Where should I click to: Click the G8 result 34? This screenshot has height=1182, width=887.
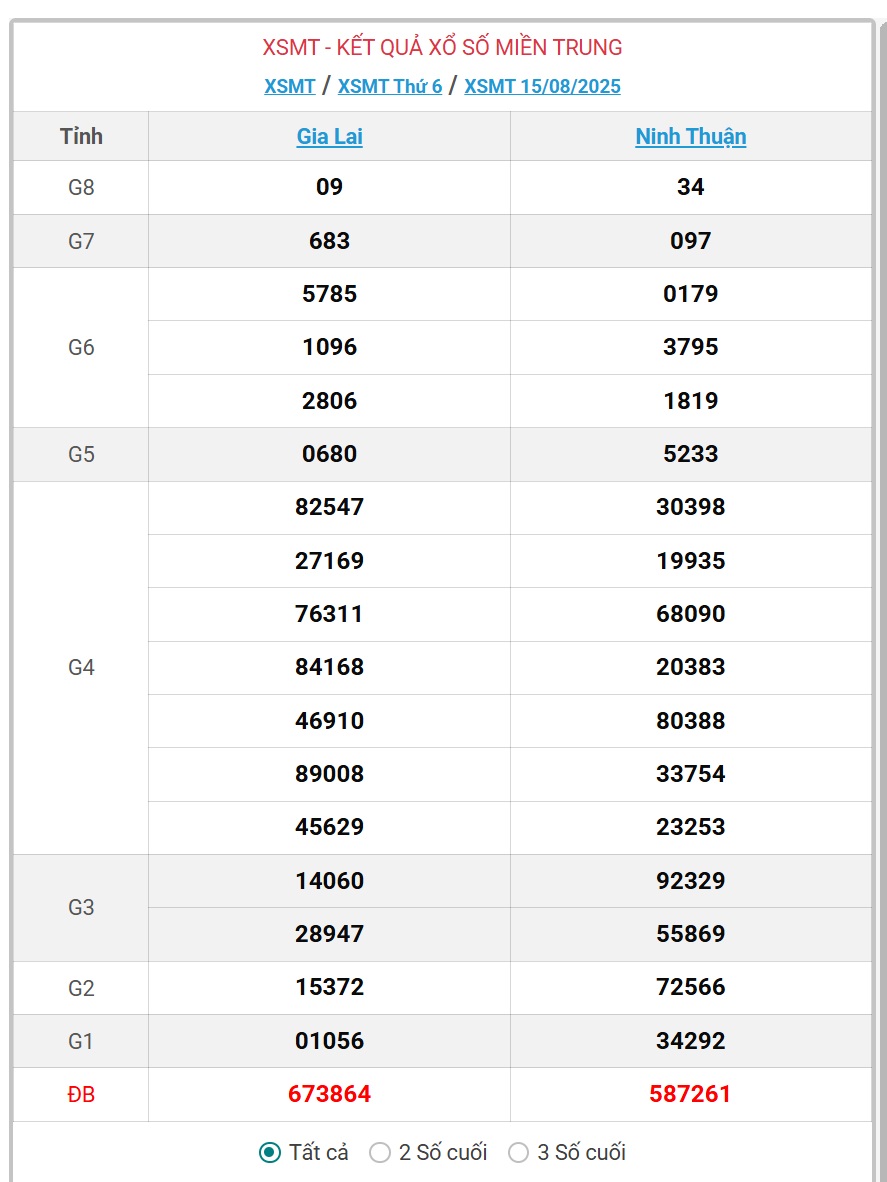click(690, 187)
